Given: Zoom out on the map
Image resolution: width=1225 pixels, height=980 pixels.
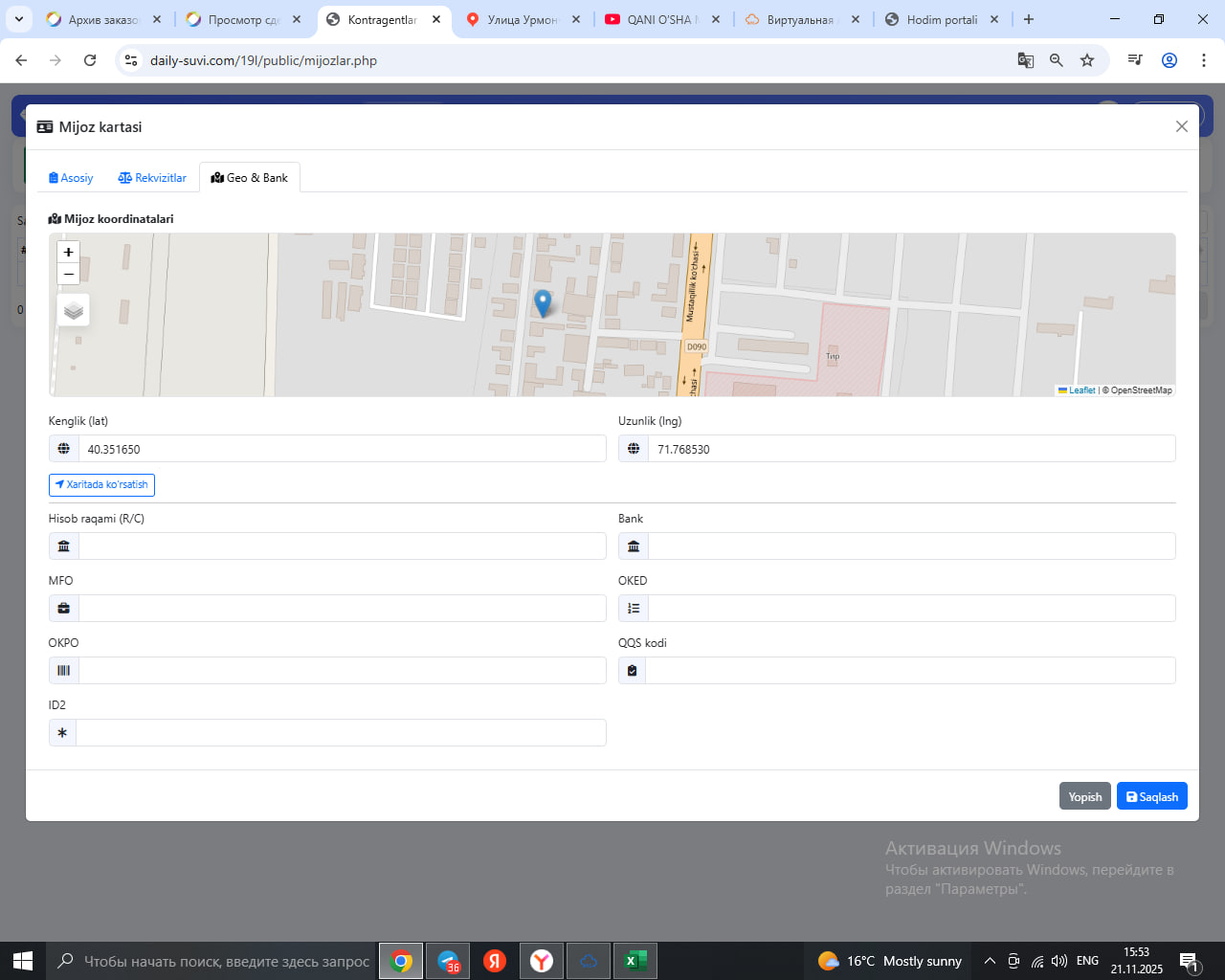Looking at the screenshot, I should 68,275.
